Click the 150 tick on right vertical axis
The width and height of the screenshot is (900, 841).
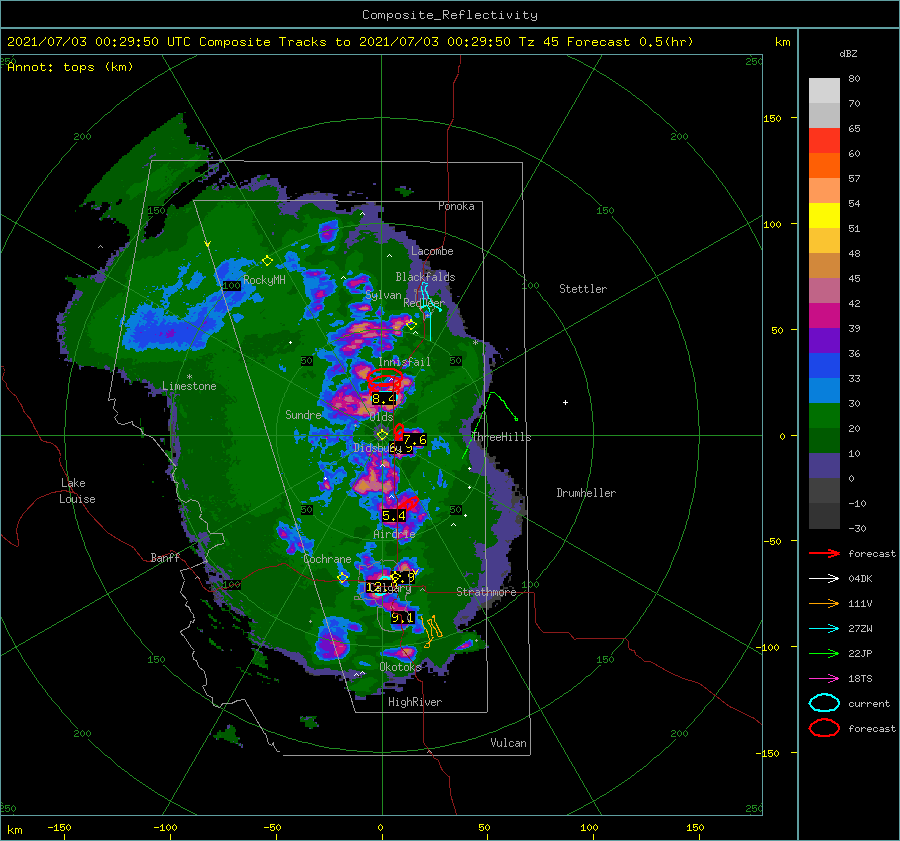tap(772, 118)
